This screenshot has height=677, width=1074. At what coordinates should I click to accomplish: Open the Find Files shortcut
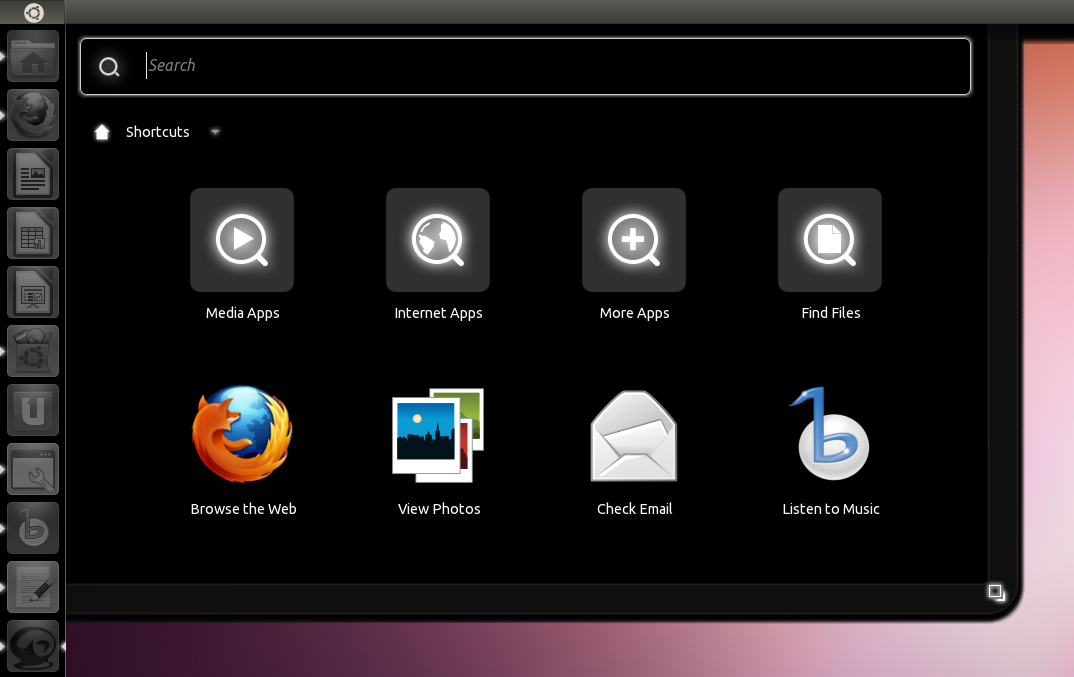point(829,240)
